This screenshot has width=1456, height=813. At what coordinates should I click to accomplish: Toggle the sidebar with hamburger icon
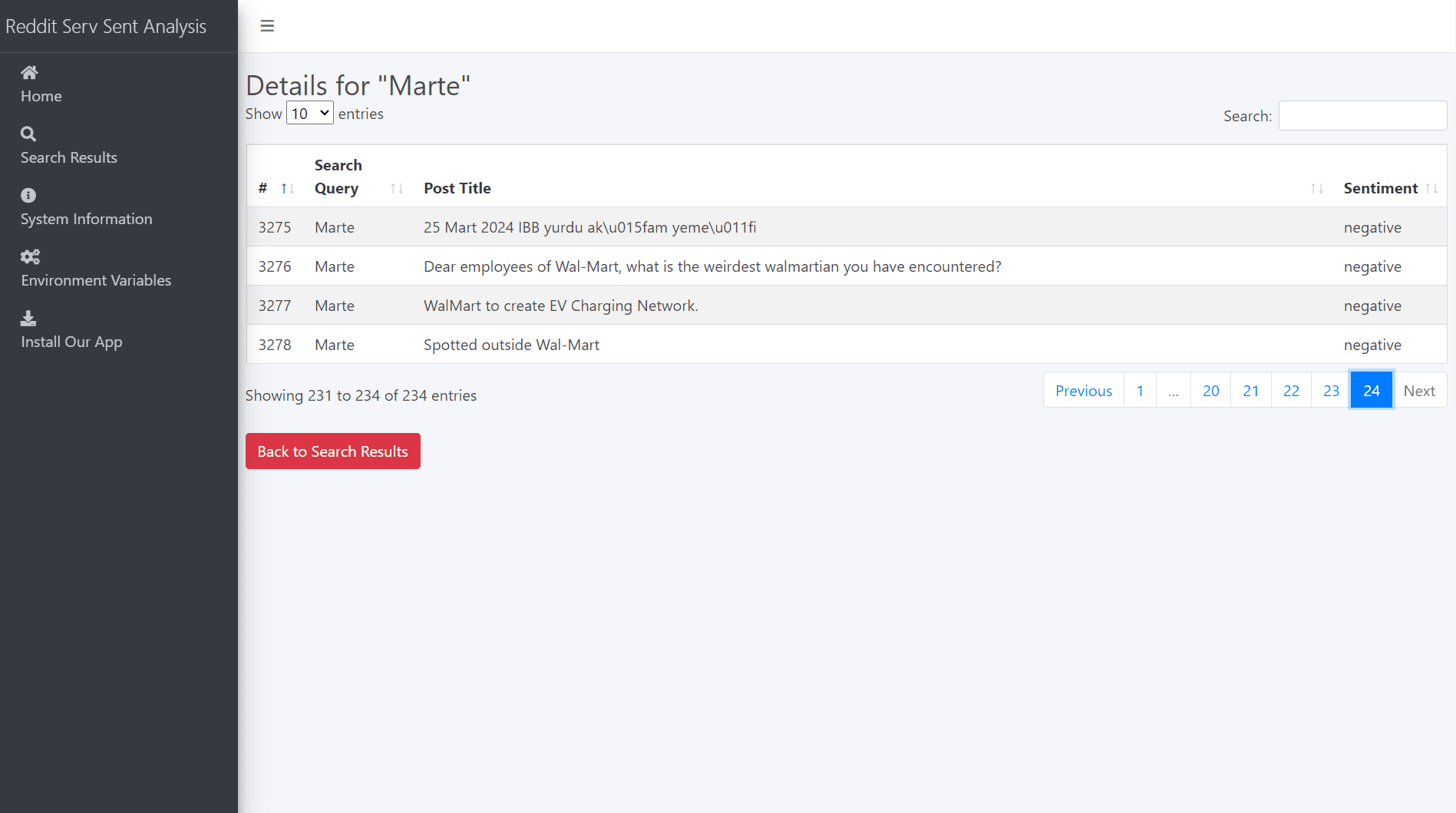[267, 26]
